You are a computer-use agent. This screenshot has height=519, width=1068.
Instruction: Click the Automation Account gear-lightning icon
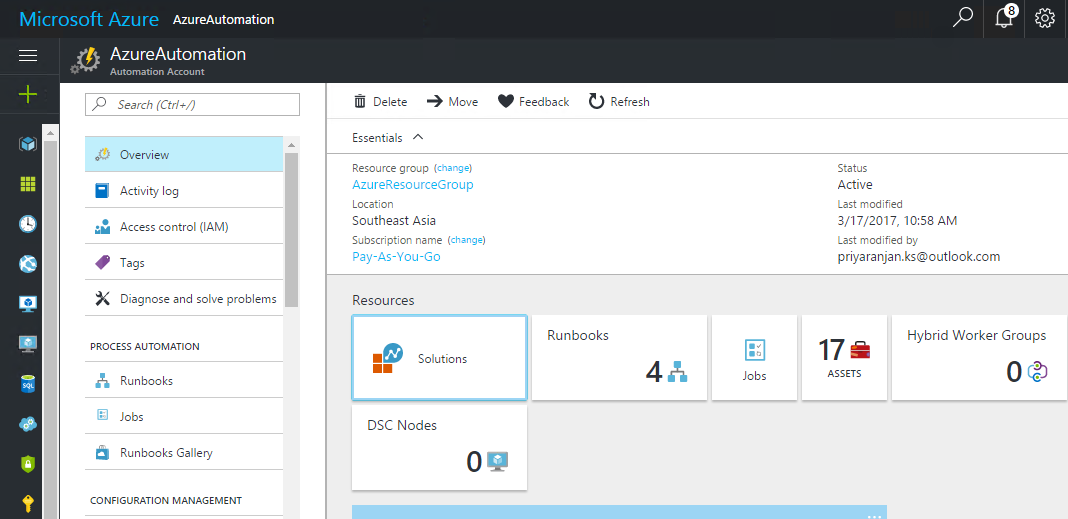[x=86, y=61]
